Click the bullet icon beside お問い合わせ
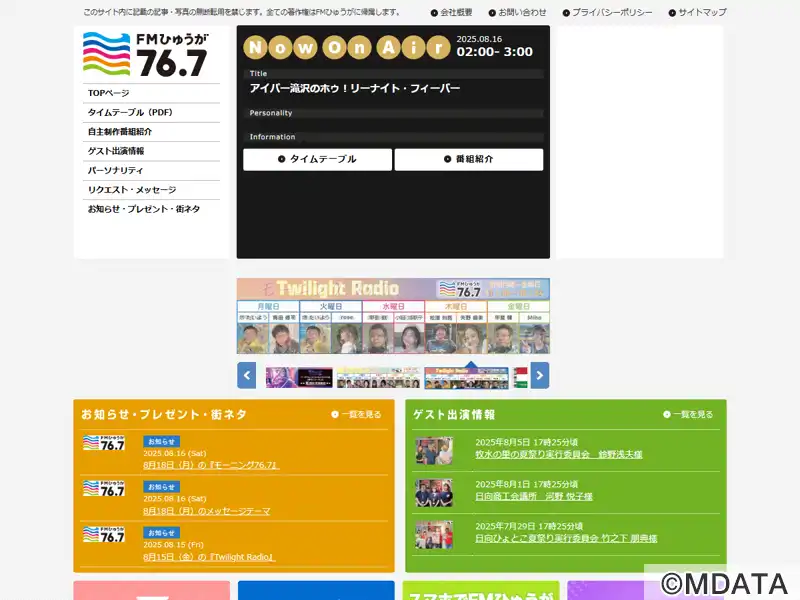 tap(492, 13)
